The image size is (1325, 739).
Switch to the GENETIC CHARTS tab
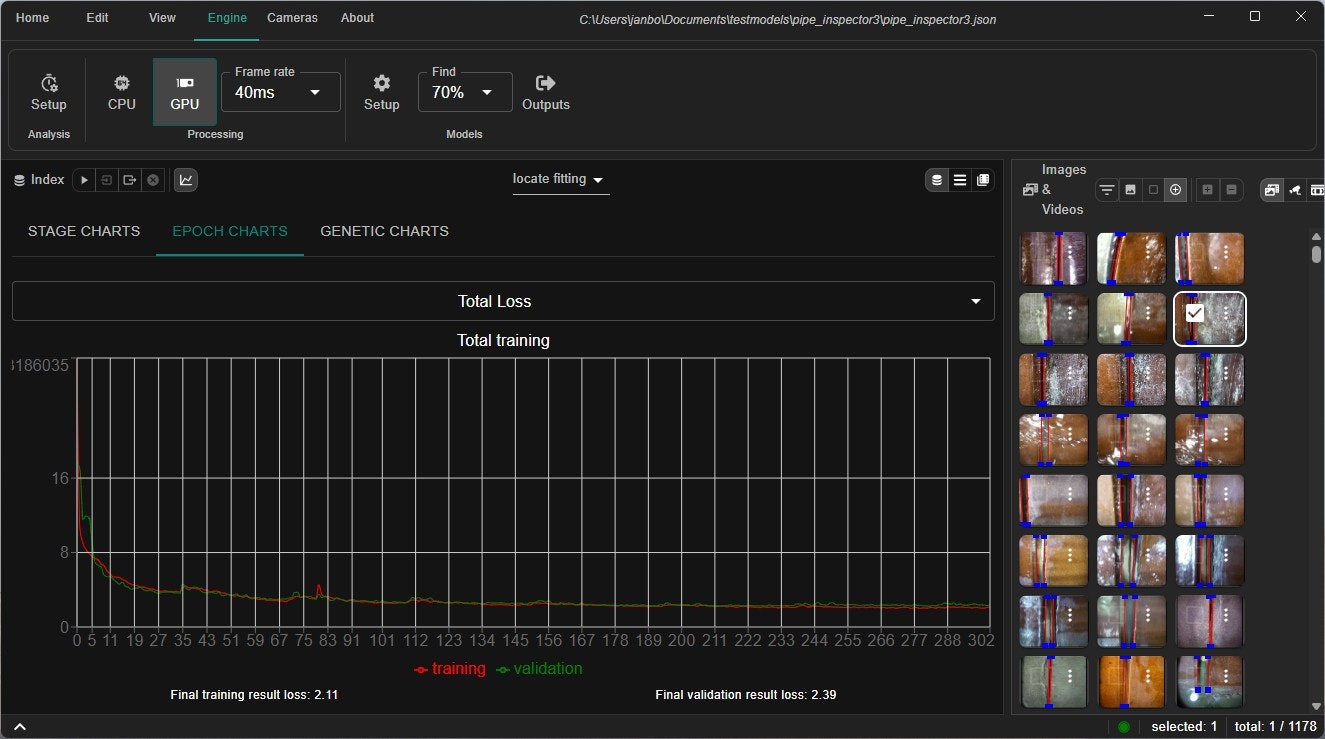click(x=384, y=231)
